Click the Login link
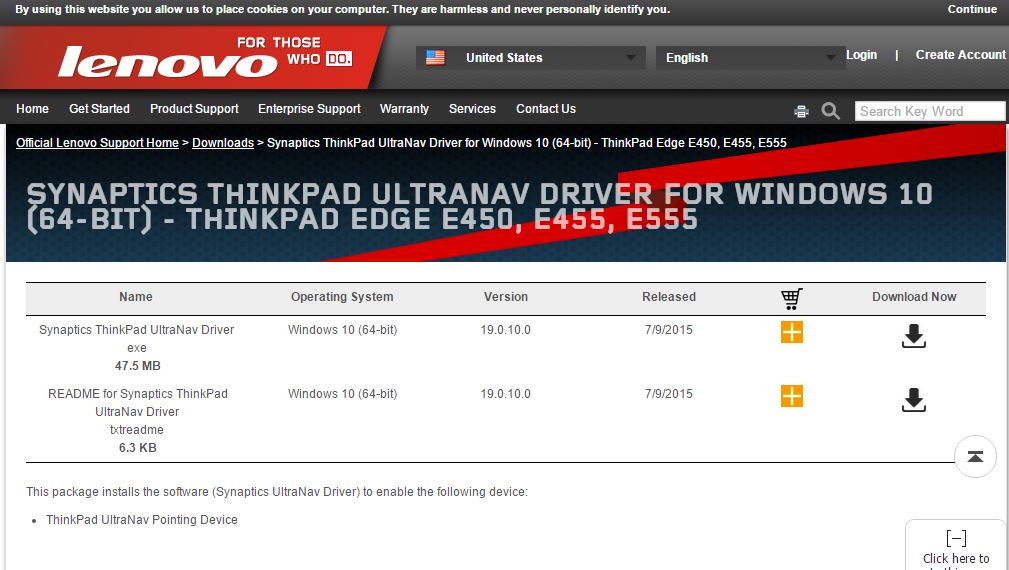1009x570 pixels. coord(862,55)
